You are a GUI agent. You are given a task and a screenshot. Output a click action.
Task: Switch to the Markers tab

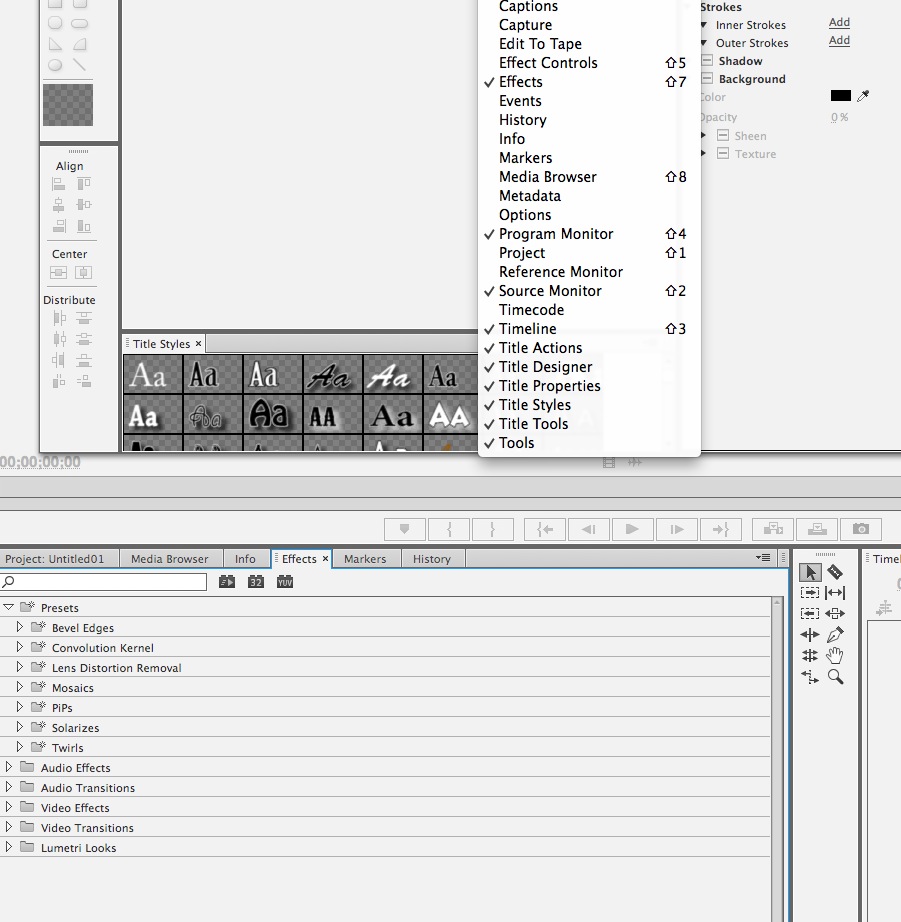coord(365,559)
